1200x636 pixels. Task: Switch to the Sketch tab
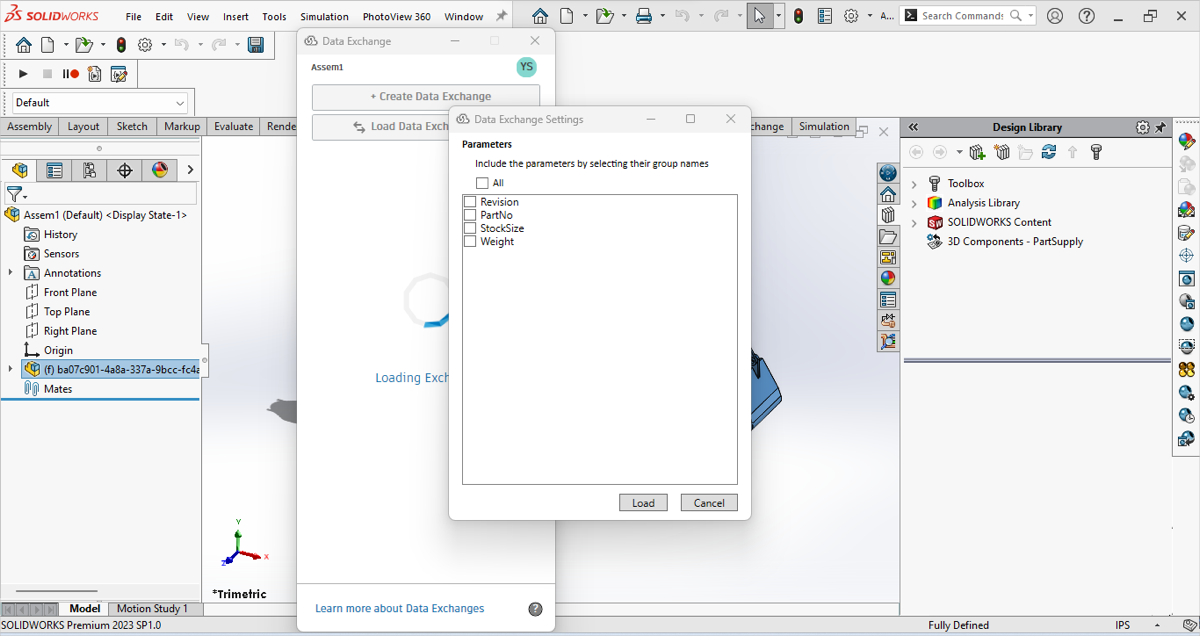click(x=132, y=126)
